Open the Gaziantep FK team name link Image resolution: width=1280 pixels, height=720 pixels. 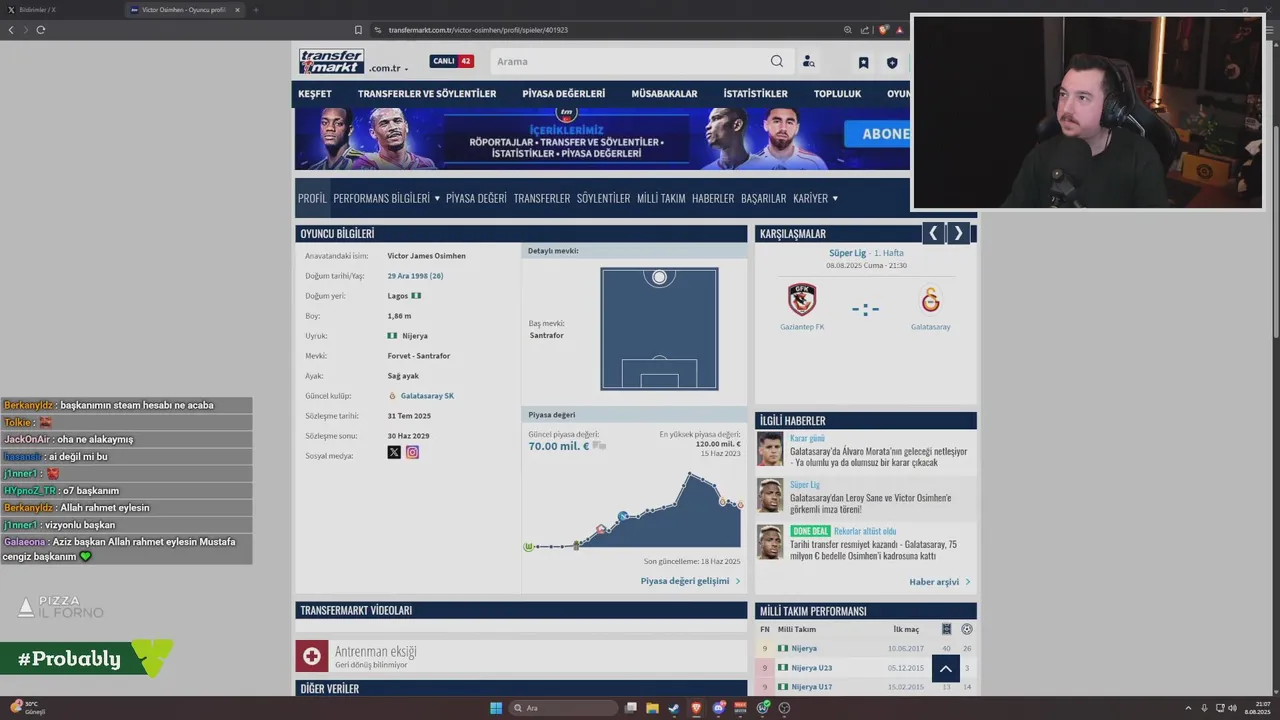click(x=802, y=327)
